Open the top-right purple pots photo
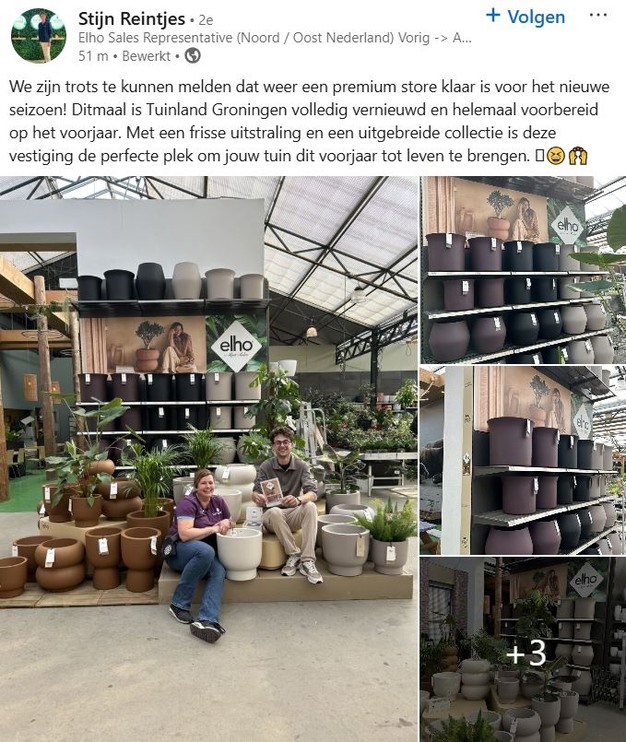The width and height of the screenshot is (626, 742). [523, 270]
